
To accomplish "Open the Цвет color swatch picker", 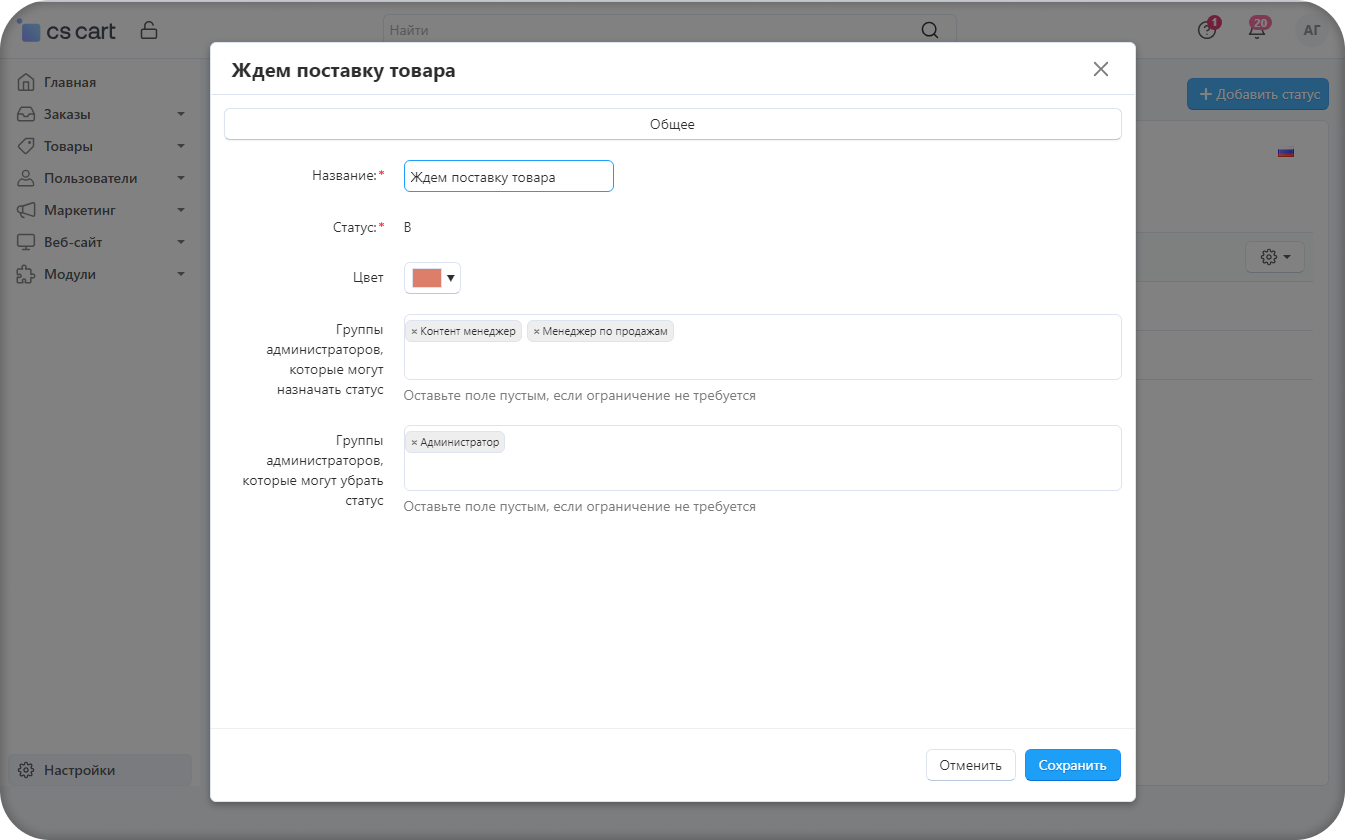I will [432, 278].
